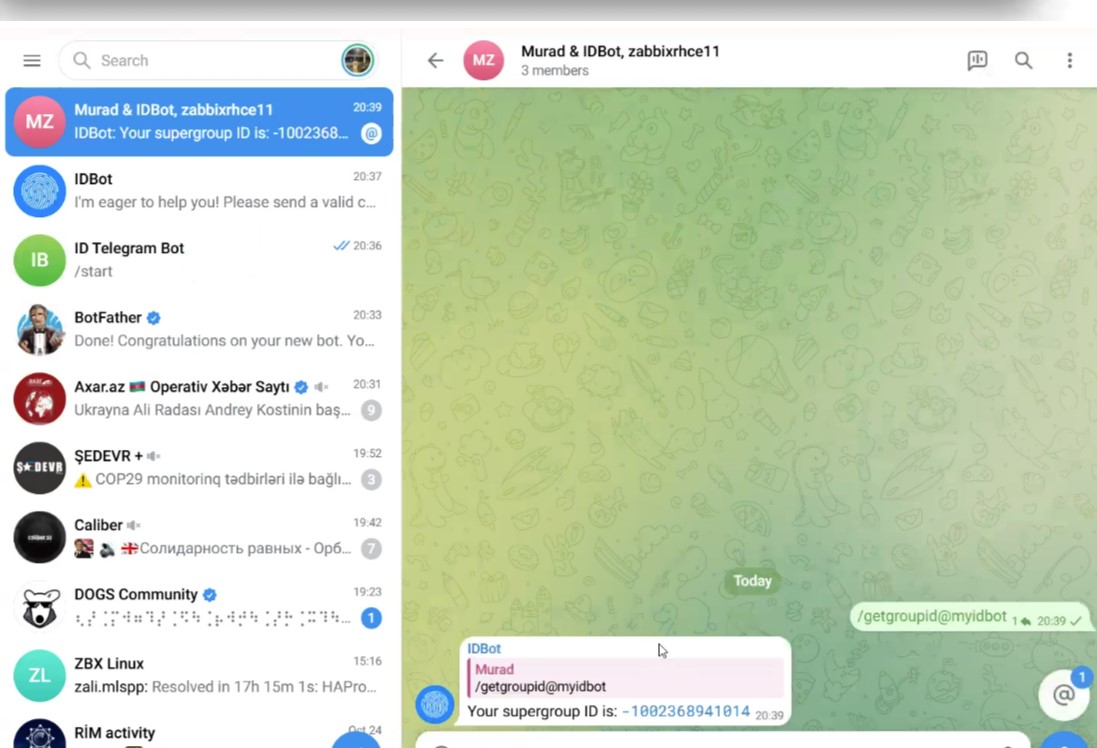Click the back arrow in chat header
This screenshot has width=1097, height=748.
(435, 61)
